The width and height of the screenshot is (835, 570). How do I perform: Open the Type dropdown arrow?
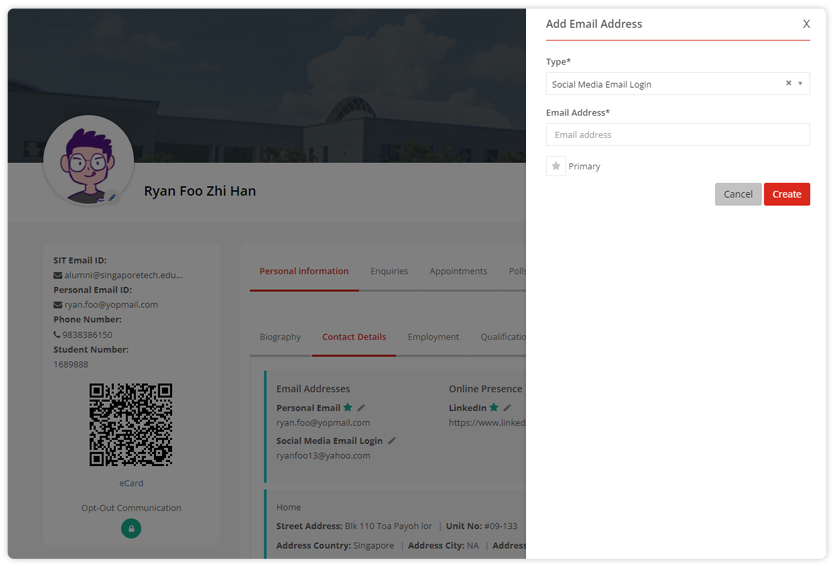tap(800, 84)
